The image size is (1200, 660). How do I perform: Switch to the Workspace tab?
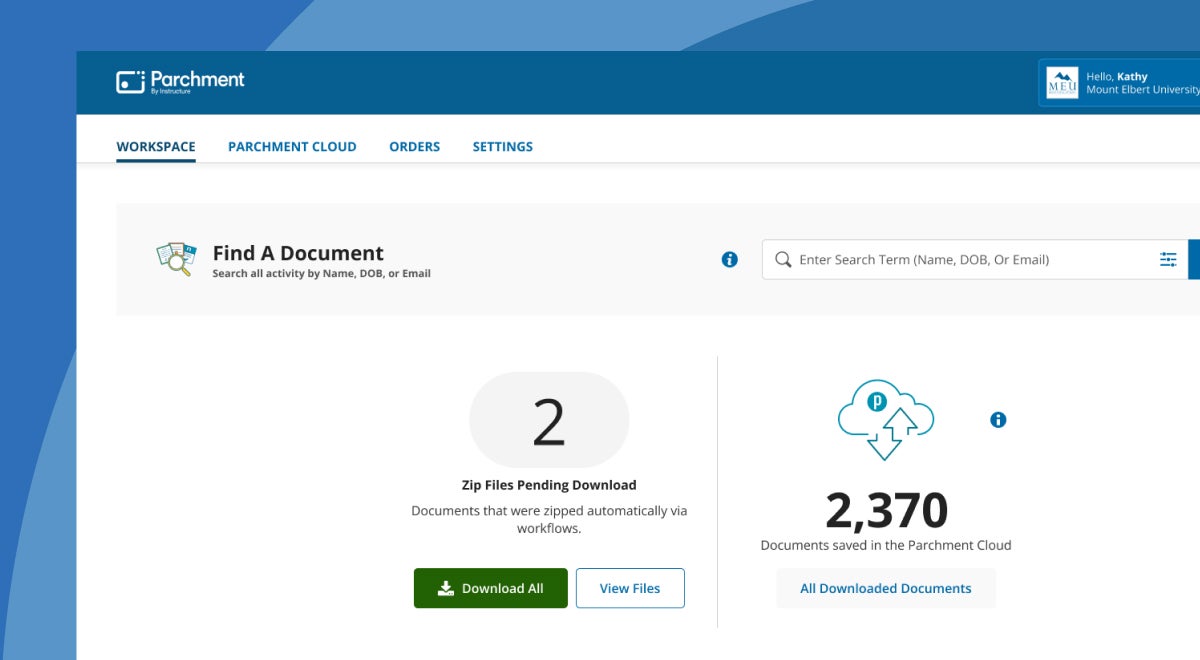point(156,146)
